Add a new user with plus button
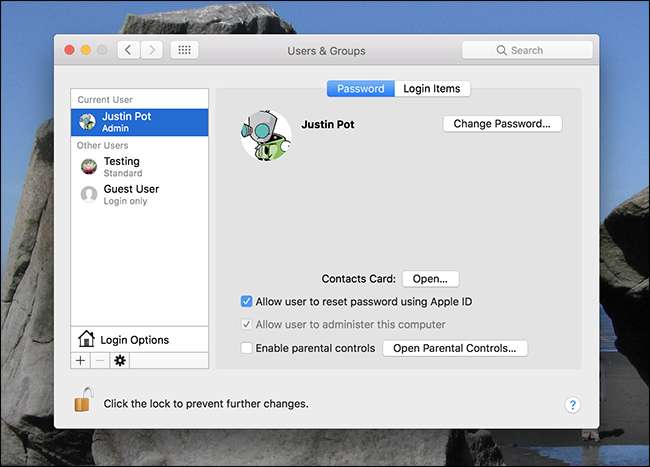The height and width of the screenshot is (467, 650). [x=80, y=361]
